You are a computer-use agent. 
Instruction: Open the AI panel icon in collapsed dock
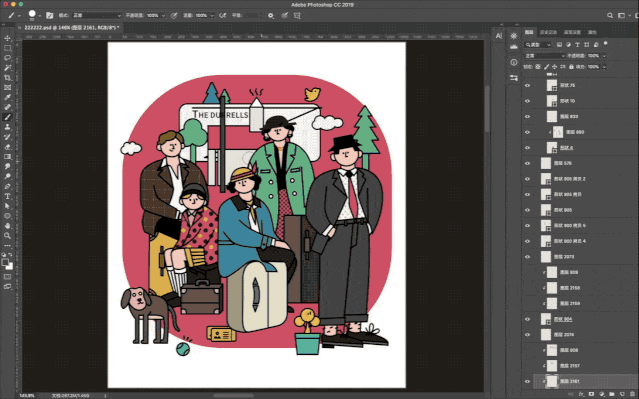[x=499, y=36]
